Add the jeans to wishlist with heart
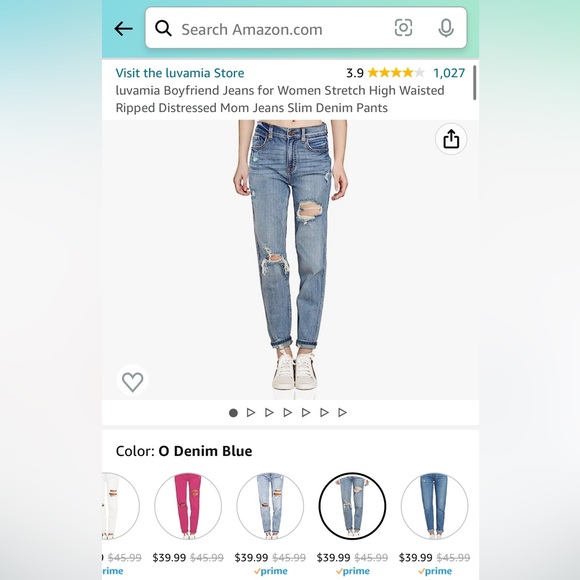580x580 pixels. [x=132, y=381]
